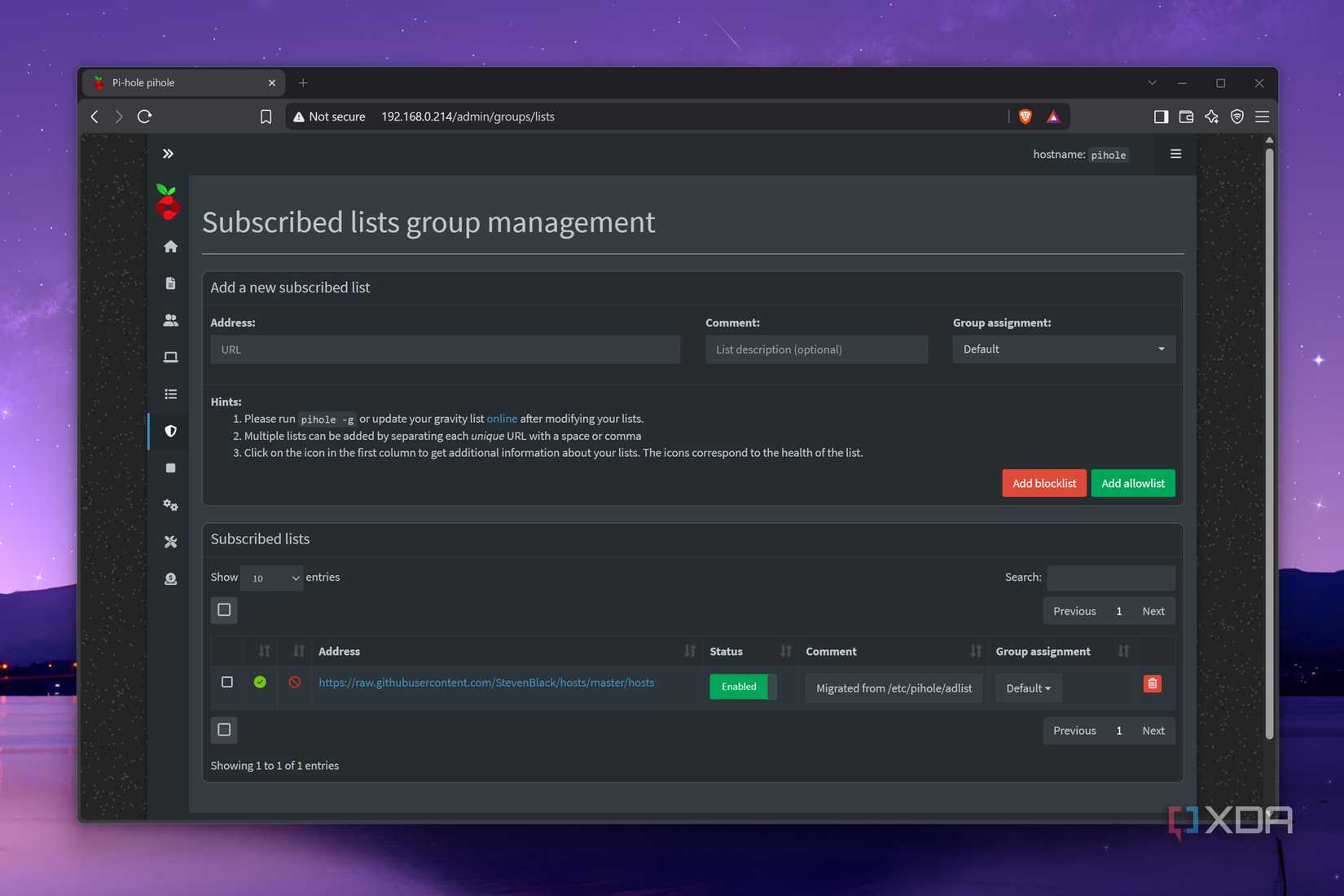Image resolution: width=1344 pixels, height=896 pixels.
Task: Open the online gravity update link
Action: [x=502, y=419]
